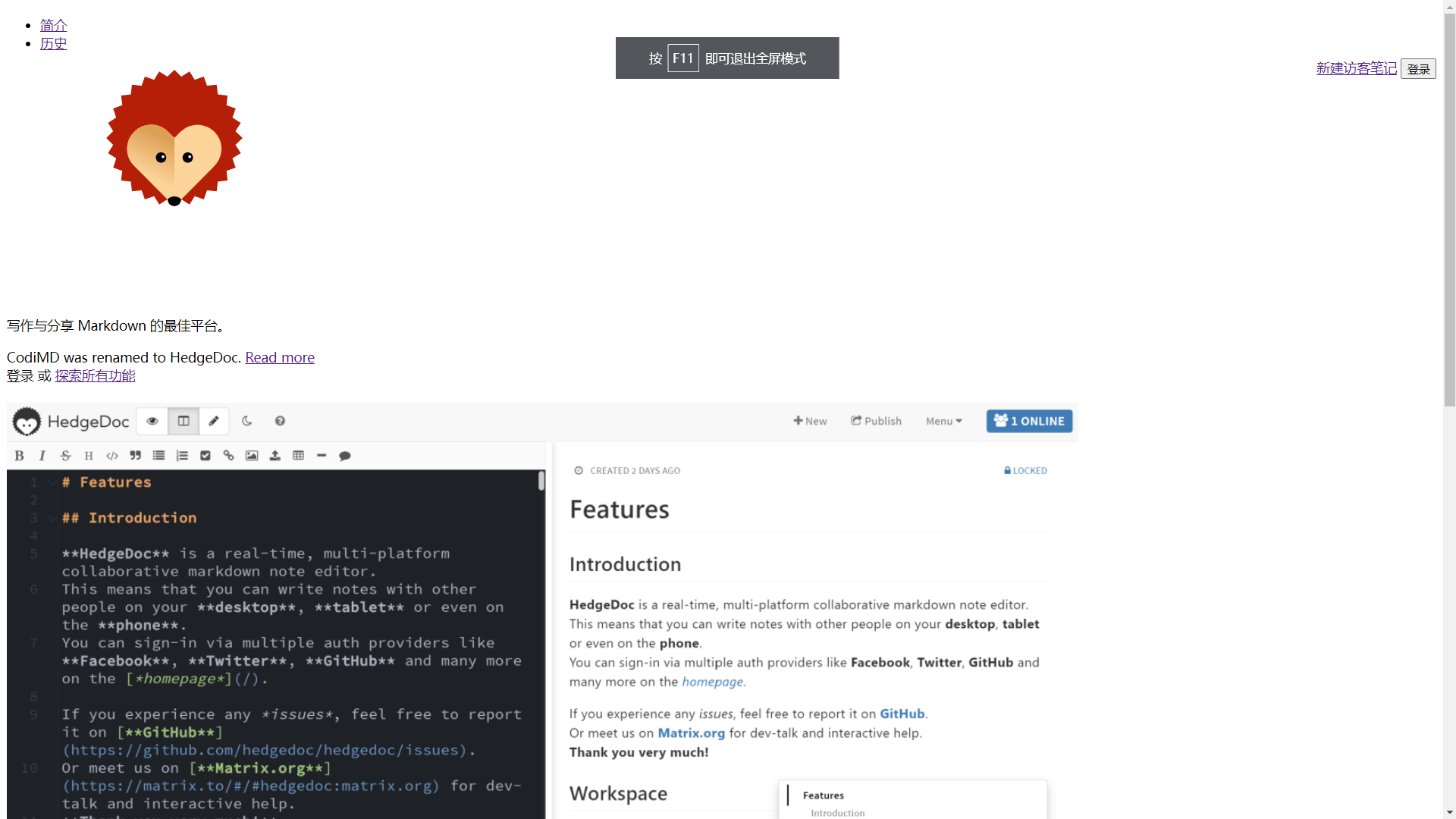Open the 简介 link
The height and width of the screenshot is (819, 1456).
tap(52, 25)
